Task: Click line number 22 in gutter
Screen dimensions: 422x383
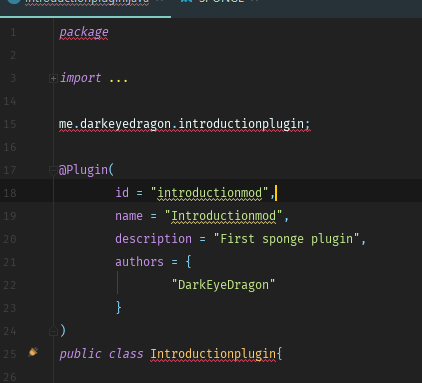Action: click(x=10, y=285)
